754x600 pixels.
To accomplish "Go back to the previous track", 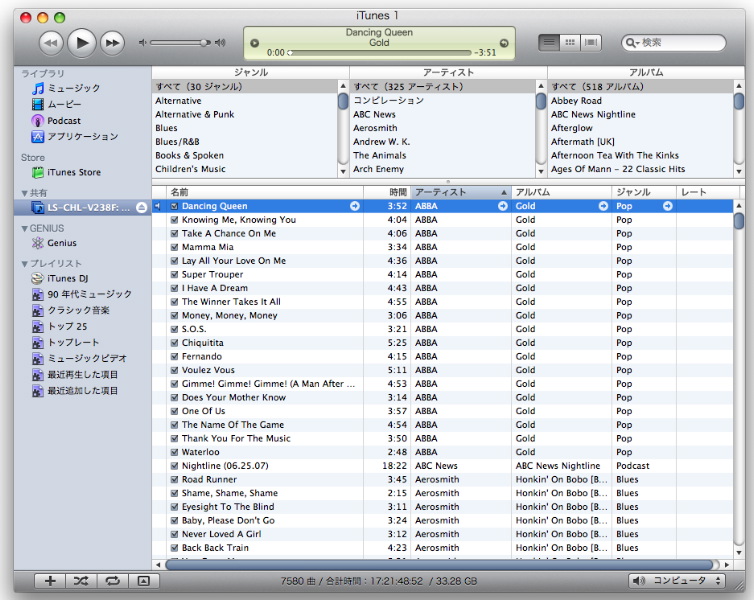I will click(x=51, y=42).
